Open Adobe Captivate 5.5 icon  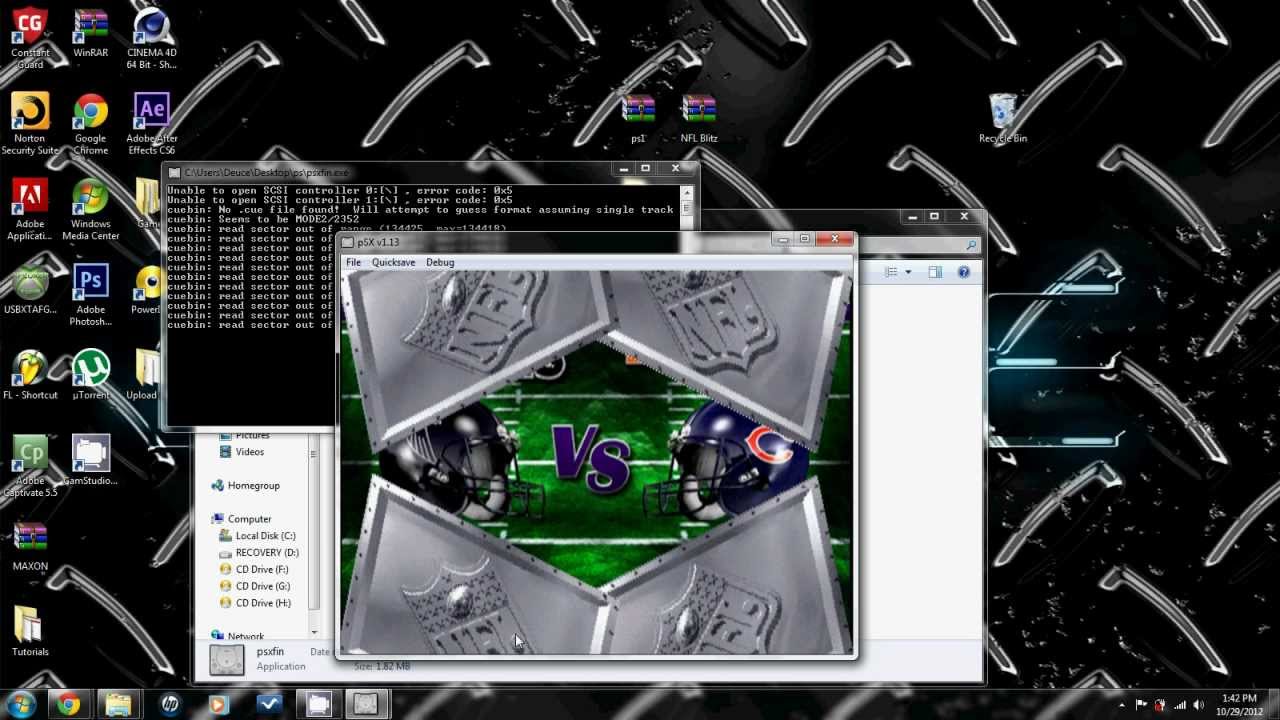point(30,466)
